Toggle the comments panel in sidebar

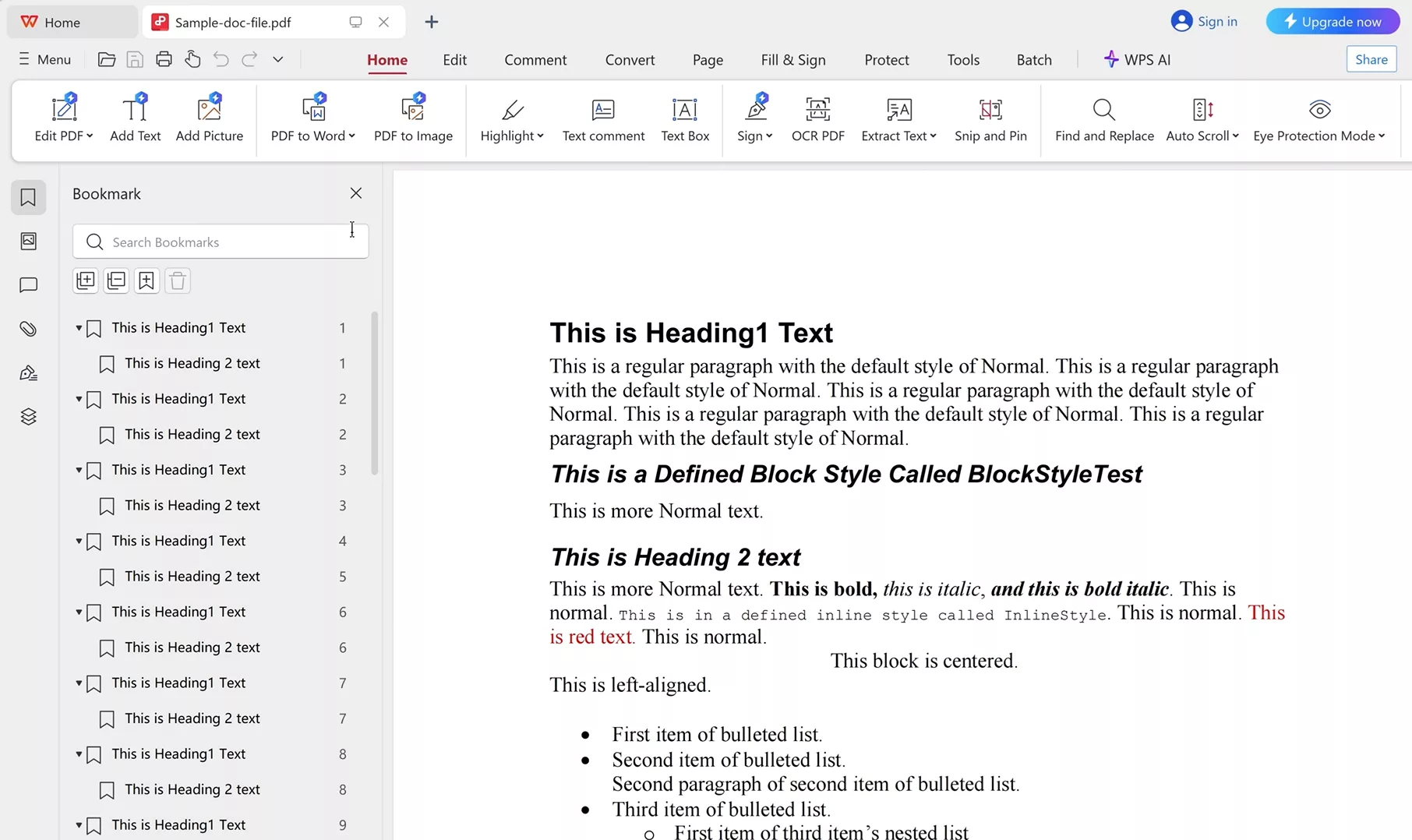pyautogui.click(x=29, y=285)
